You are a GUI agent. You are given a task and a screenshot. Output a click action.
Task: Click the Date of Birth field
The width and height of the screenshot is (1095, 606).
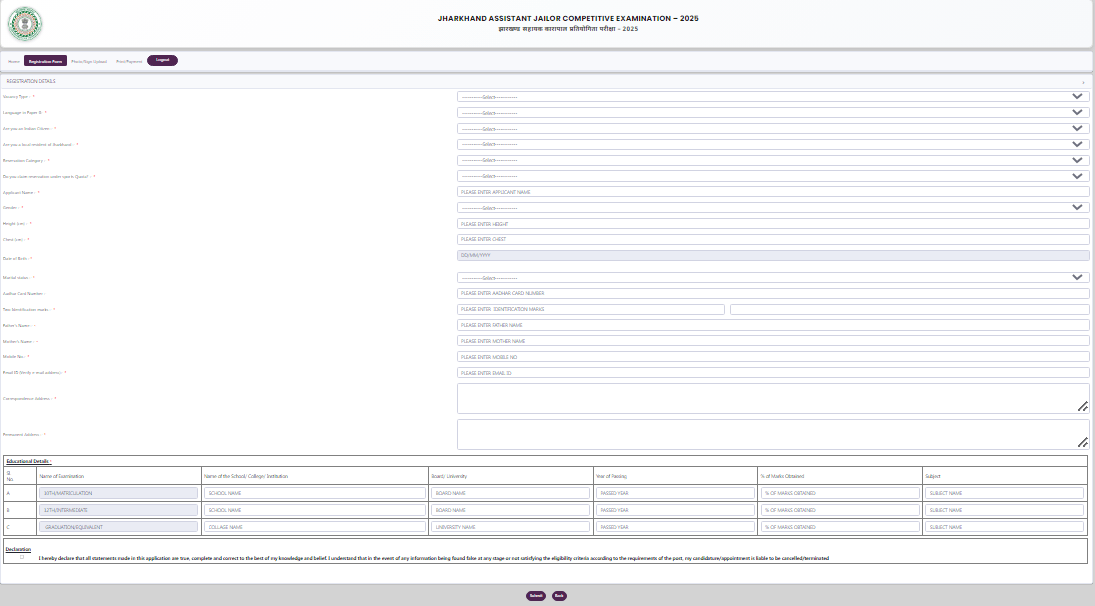click(772, 256)
